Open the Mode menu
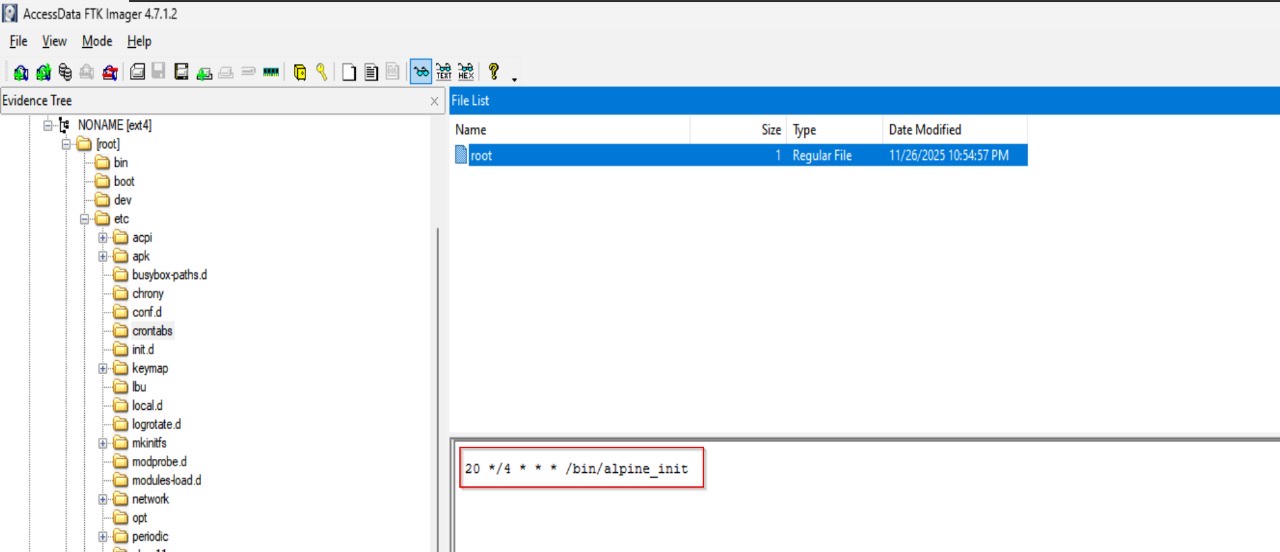1280x552 pixels. [97, 41]
